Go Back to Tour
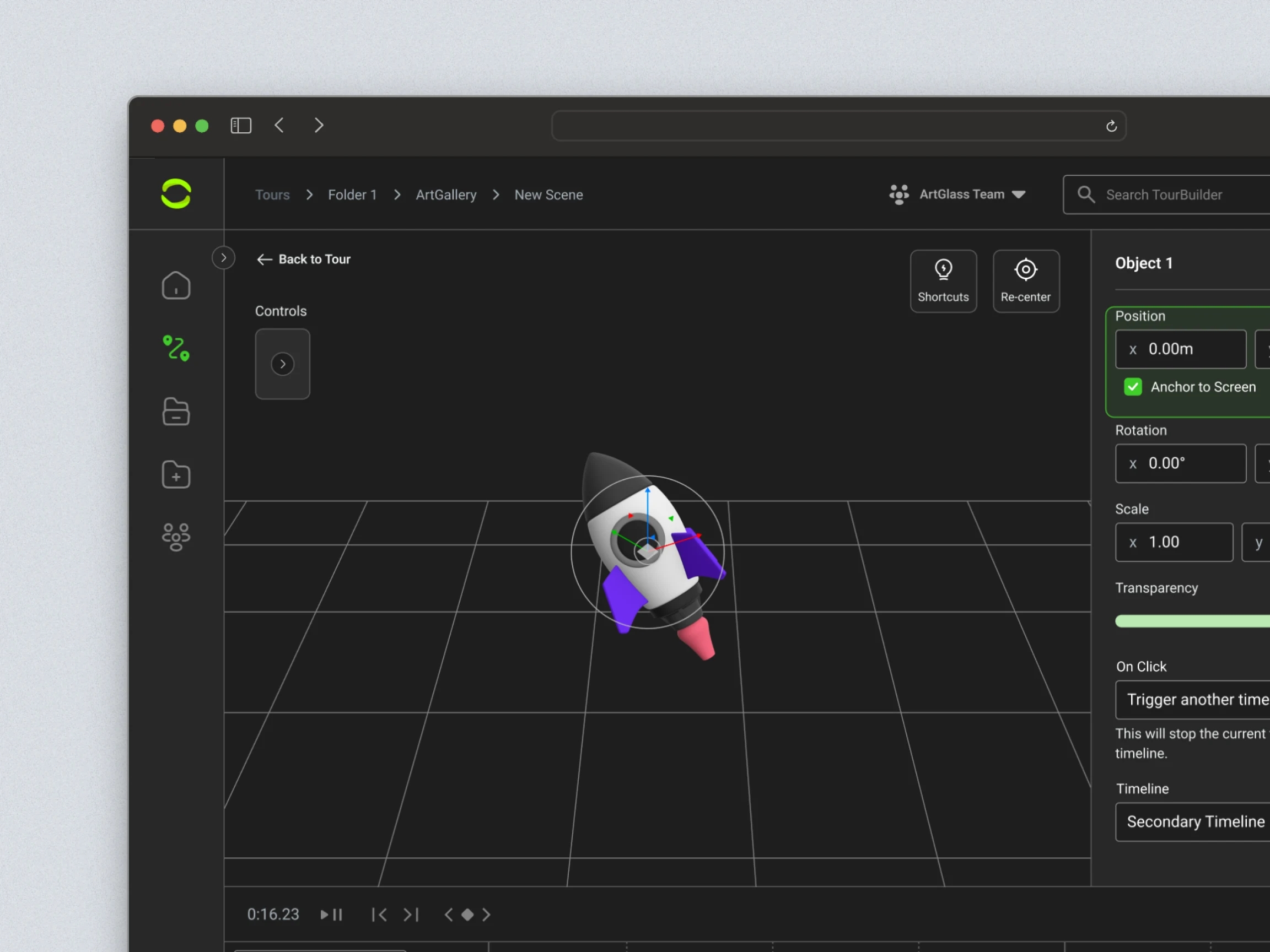1270x952 pixels. pyautogui.click(x=303, y=259)
